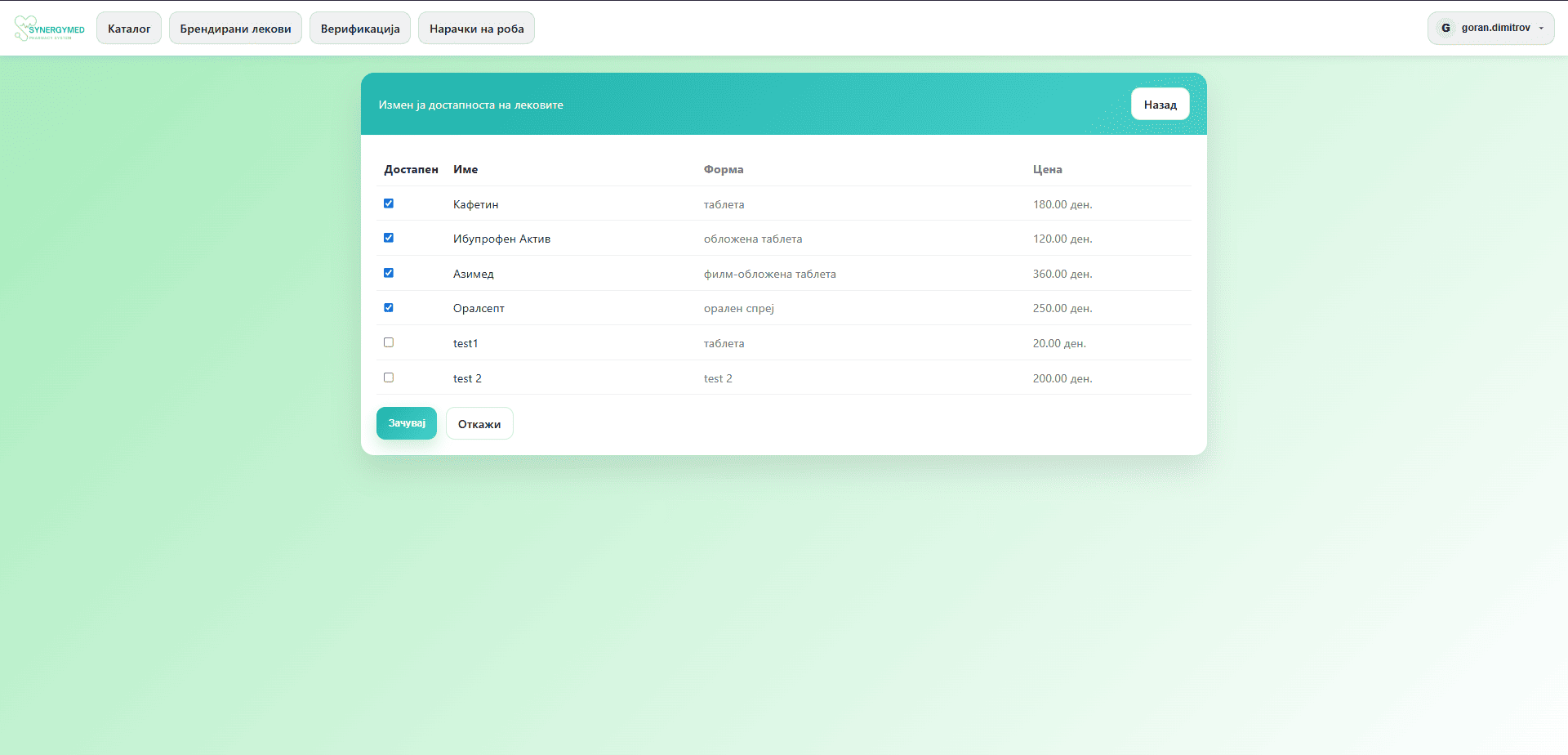Click the Откажи cancel button
Viewport: 1568px width, 755px height.
point(479,424)
